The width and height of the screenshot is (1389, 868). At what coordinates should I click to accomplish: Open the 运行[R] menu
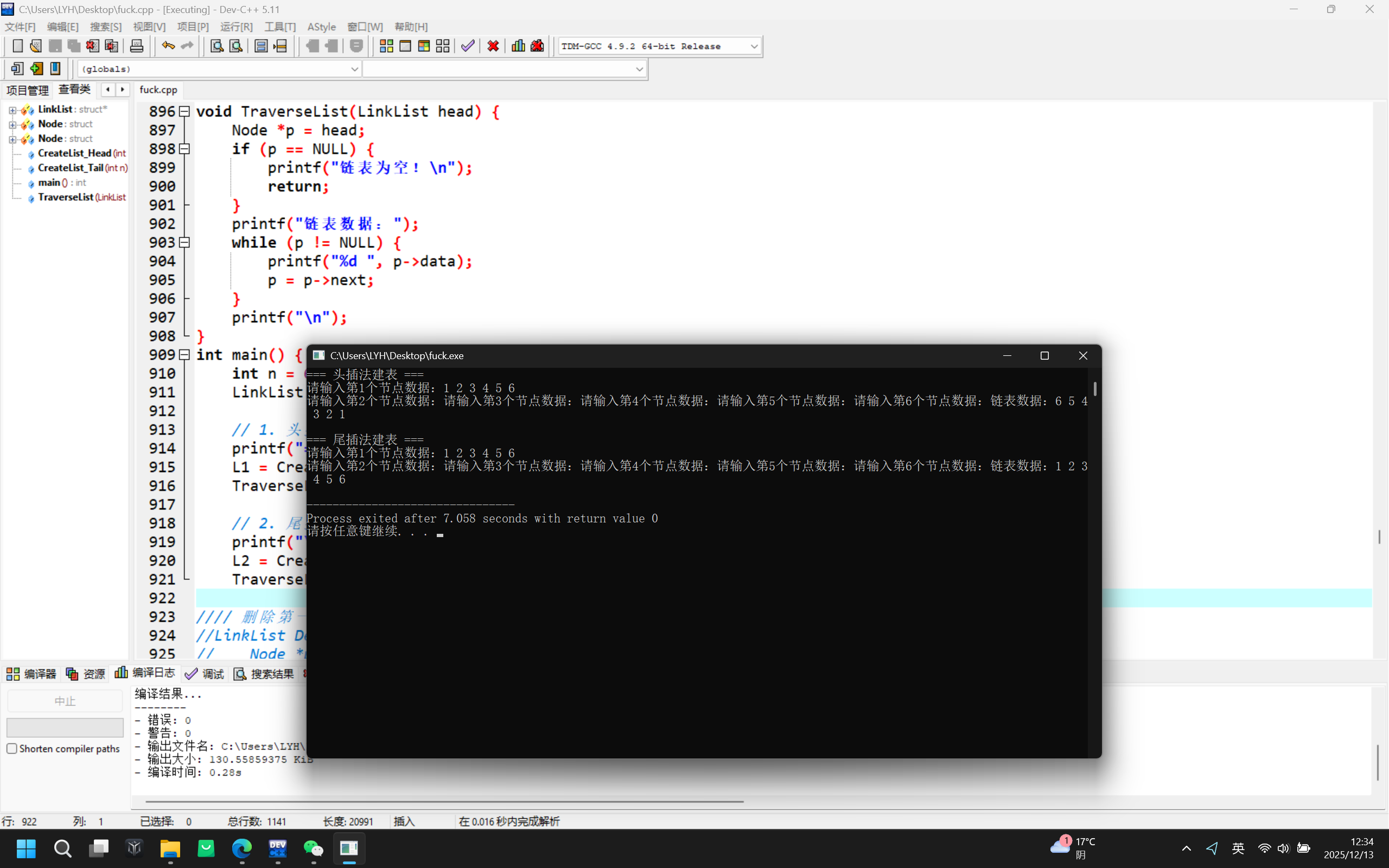[236, 27]
